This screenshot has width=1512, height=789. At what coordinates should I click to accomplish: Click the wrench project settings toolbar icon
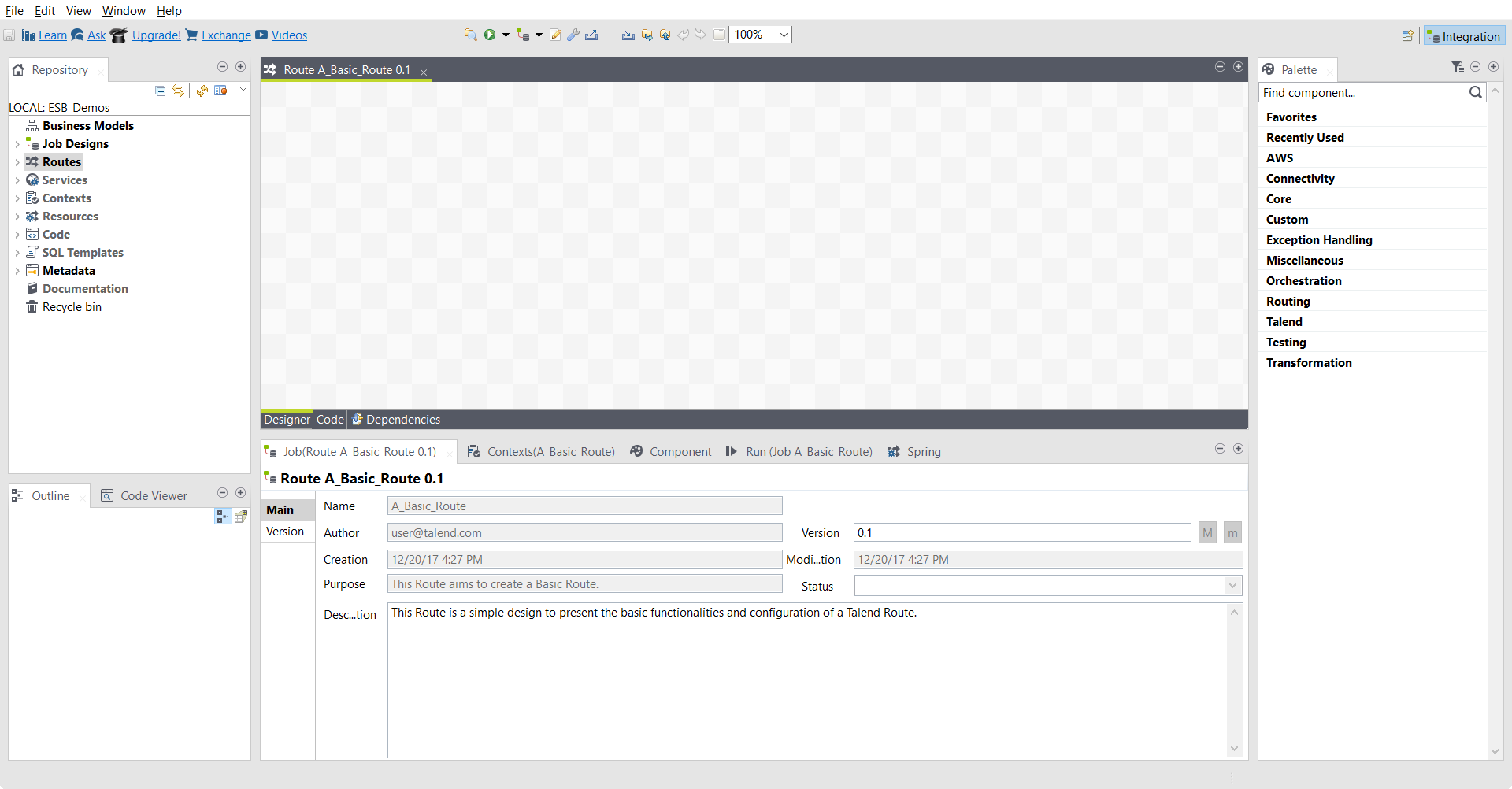tap(573, 35)
